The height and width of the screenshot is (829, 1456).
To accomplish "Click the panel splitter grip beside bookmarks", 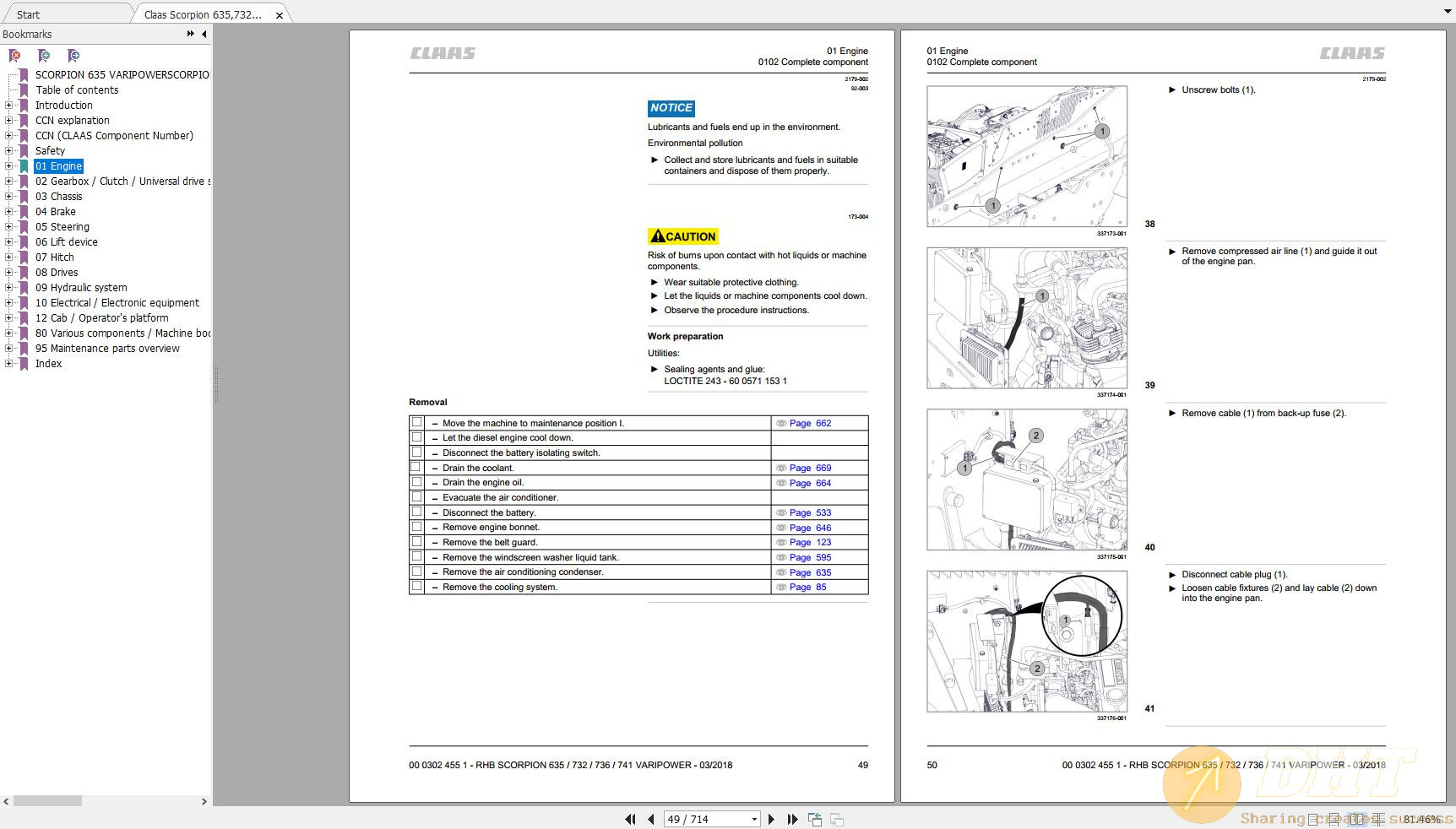I will [x=215, y=383].
